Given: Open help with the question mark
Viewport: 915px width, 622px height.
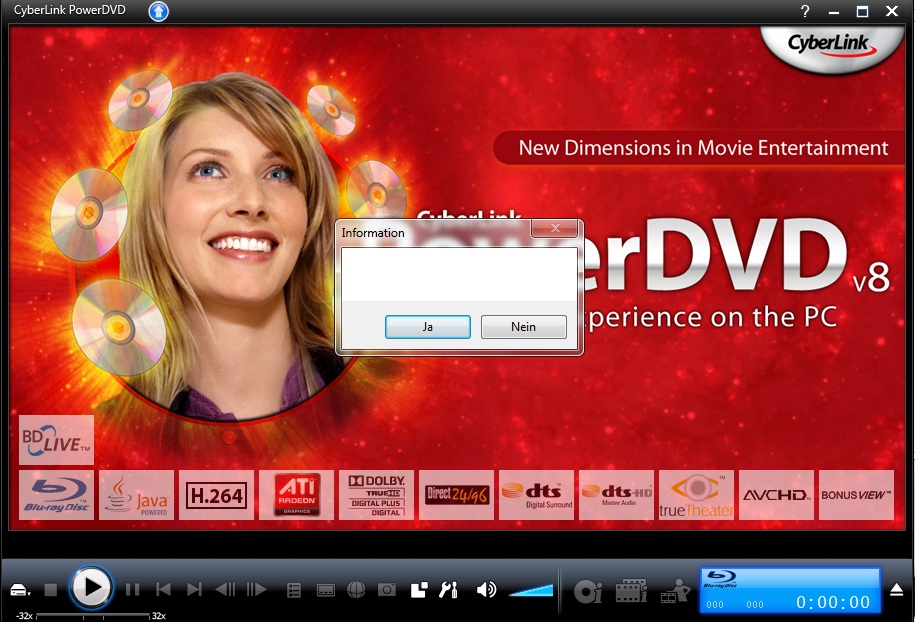Looking at the screenshot, I should coord(805,11).
